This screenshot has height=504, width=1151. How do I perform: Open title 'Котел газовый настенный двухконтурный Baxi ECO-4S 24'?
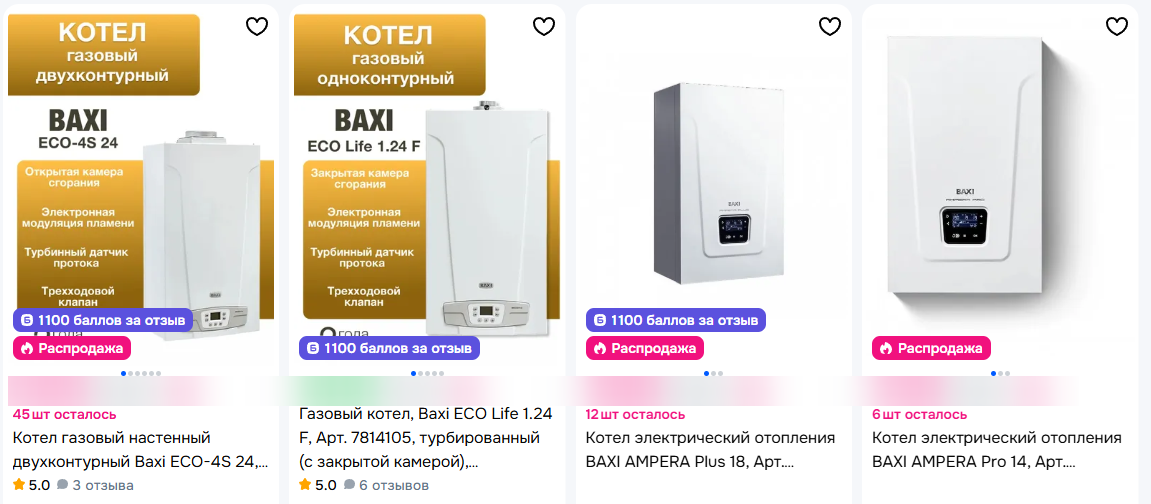(140, 450)
